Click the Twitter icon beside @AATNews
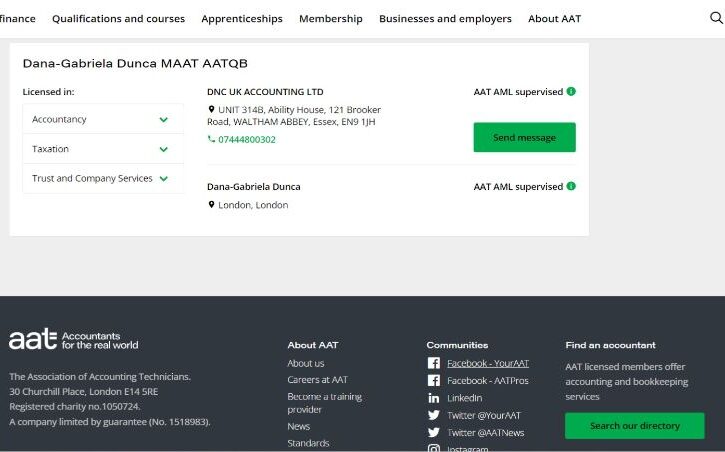Screen dimensions: 725x452 (434, 433)
